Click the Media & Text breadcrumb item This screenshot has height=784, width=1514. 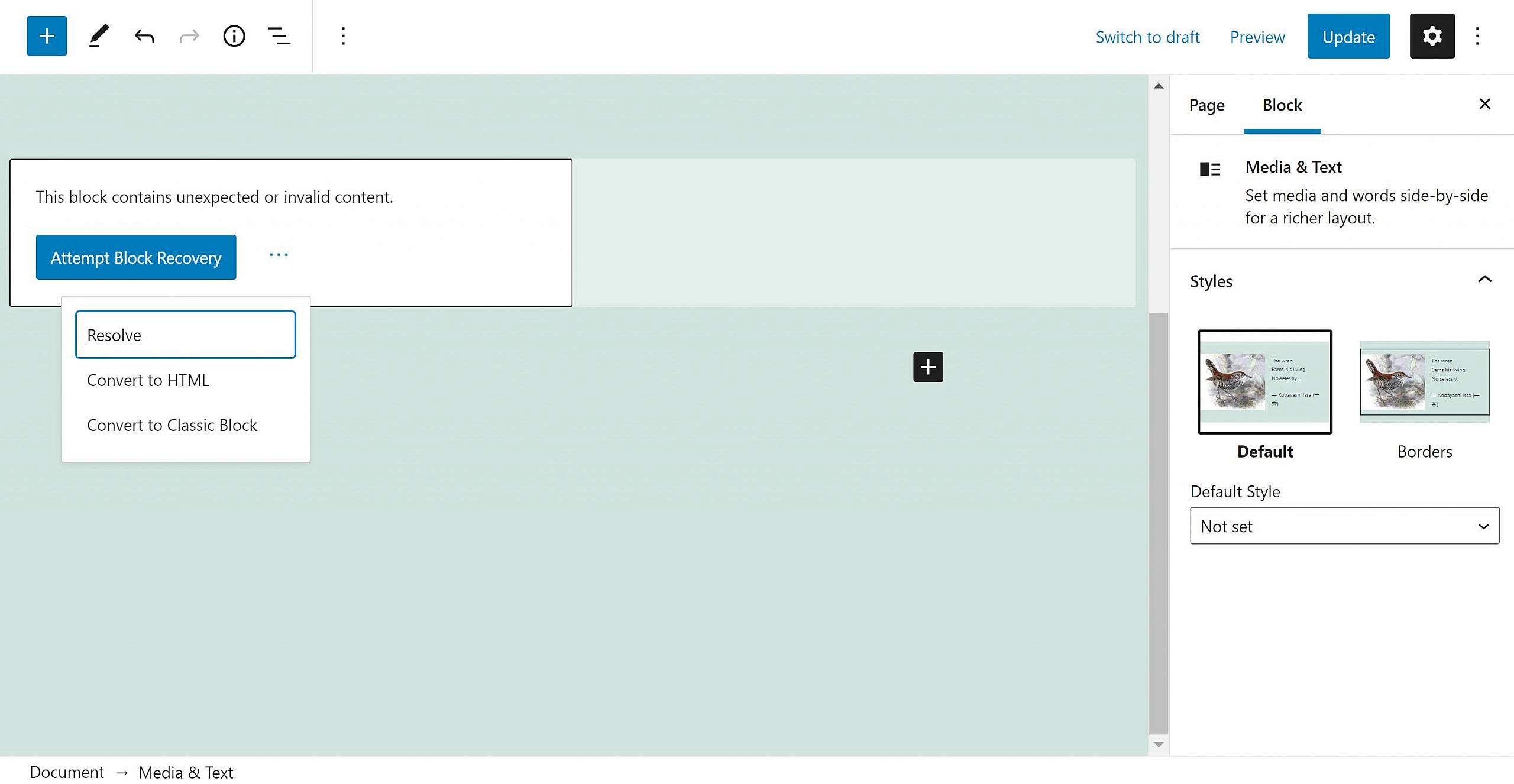[x=186, y=772]
